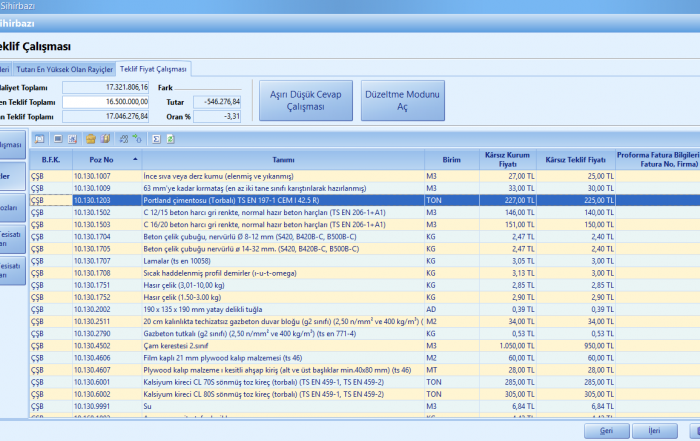Viewport: 700px width, 441px height.
Task: Click the Geri button
Action: pos(606,430)
